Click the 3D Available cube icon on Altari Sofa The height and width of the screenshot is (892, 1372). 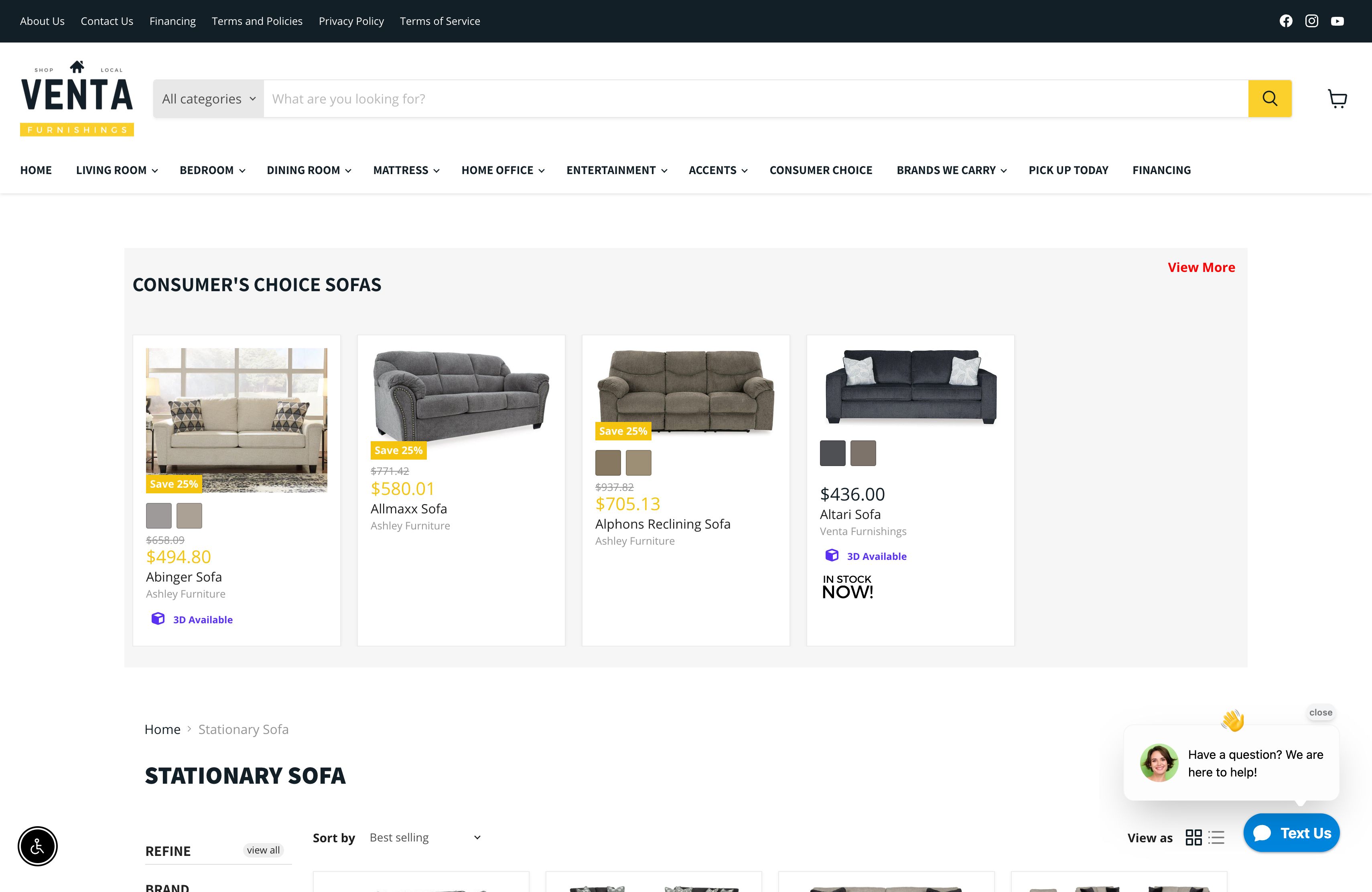pos(832,555)
